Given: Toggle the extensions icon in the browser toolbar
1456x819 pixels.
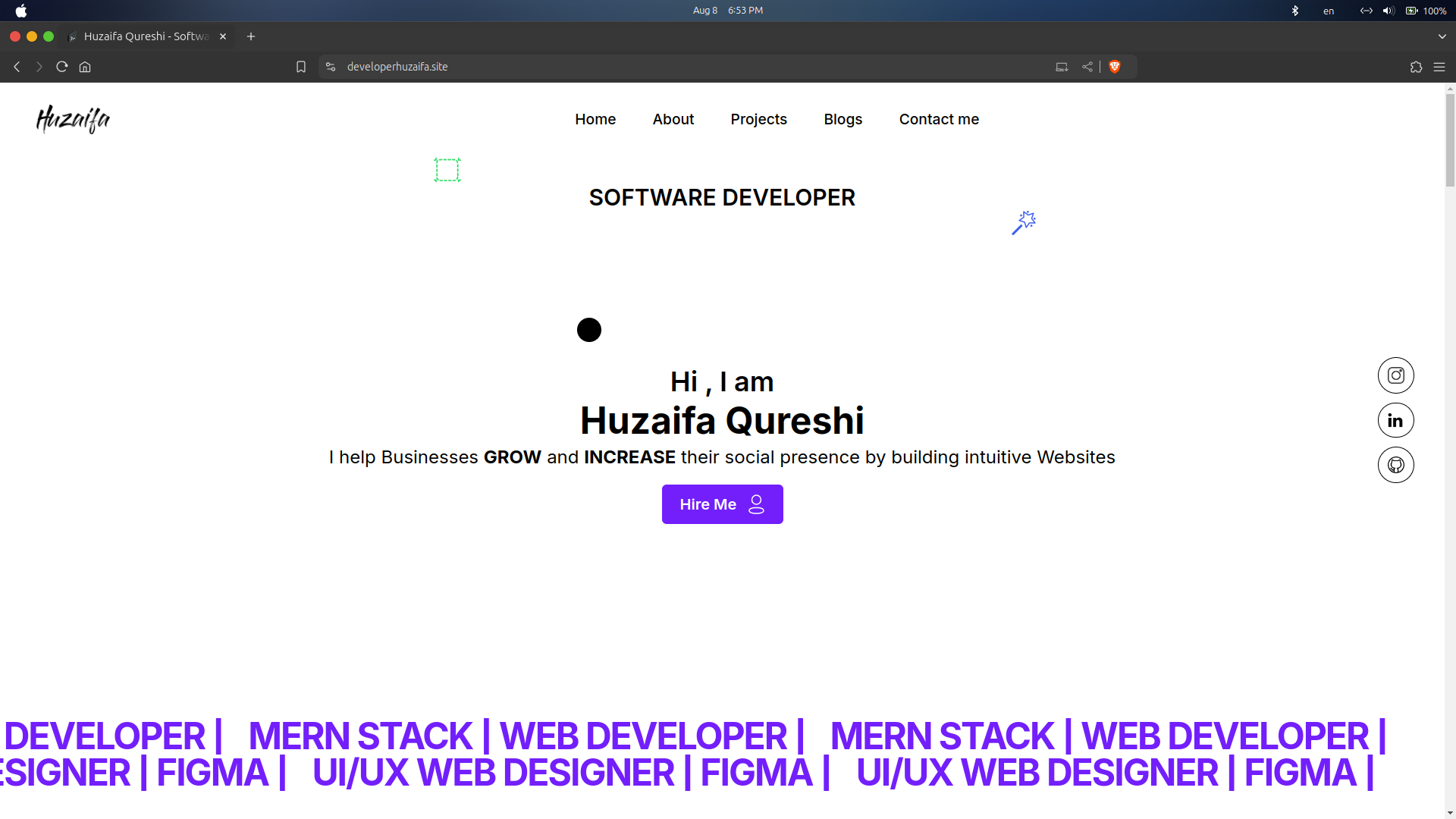Looking at the screenshot, I should [x=1416, y=66].
